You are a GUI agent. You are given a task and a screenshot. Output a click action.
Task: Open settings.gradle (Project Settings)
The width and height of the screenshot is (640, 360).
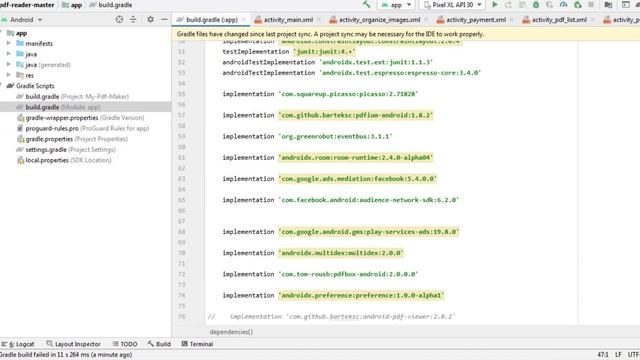tap(70, 149)
